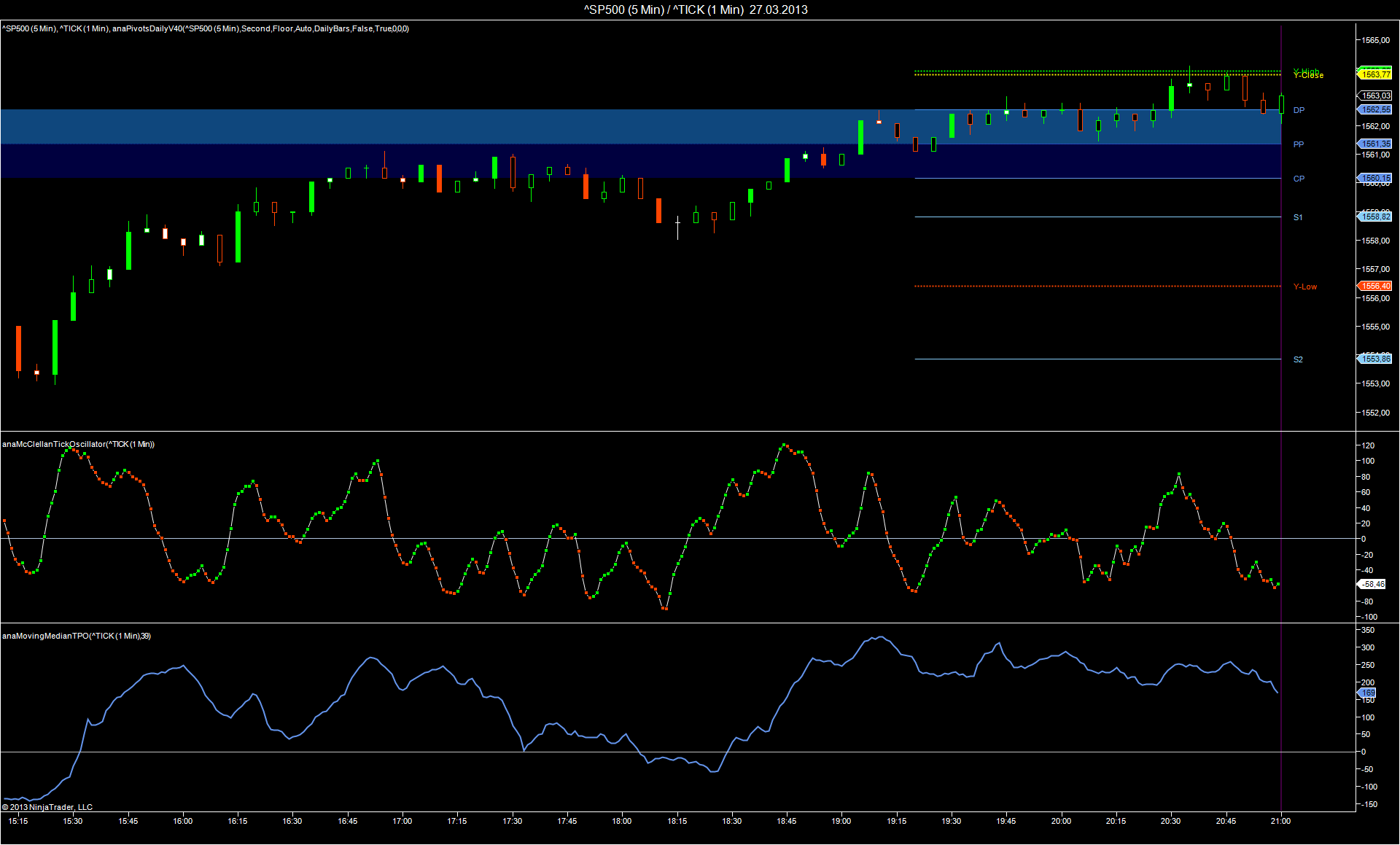Image resolution: width=1400 pixels, height=845 pixels.
Task: Click the 1553,88 S2 price tag
Action: 1375,359
